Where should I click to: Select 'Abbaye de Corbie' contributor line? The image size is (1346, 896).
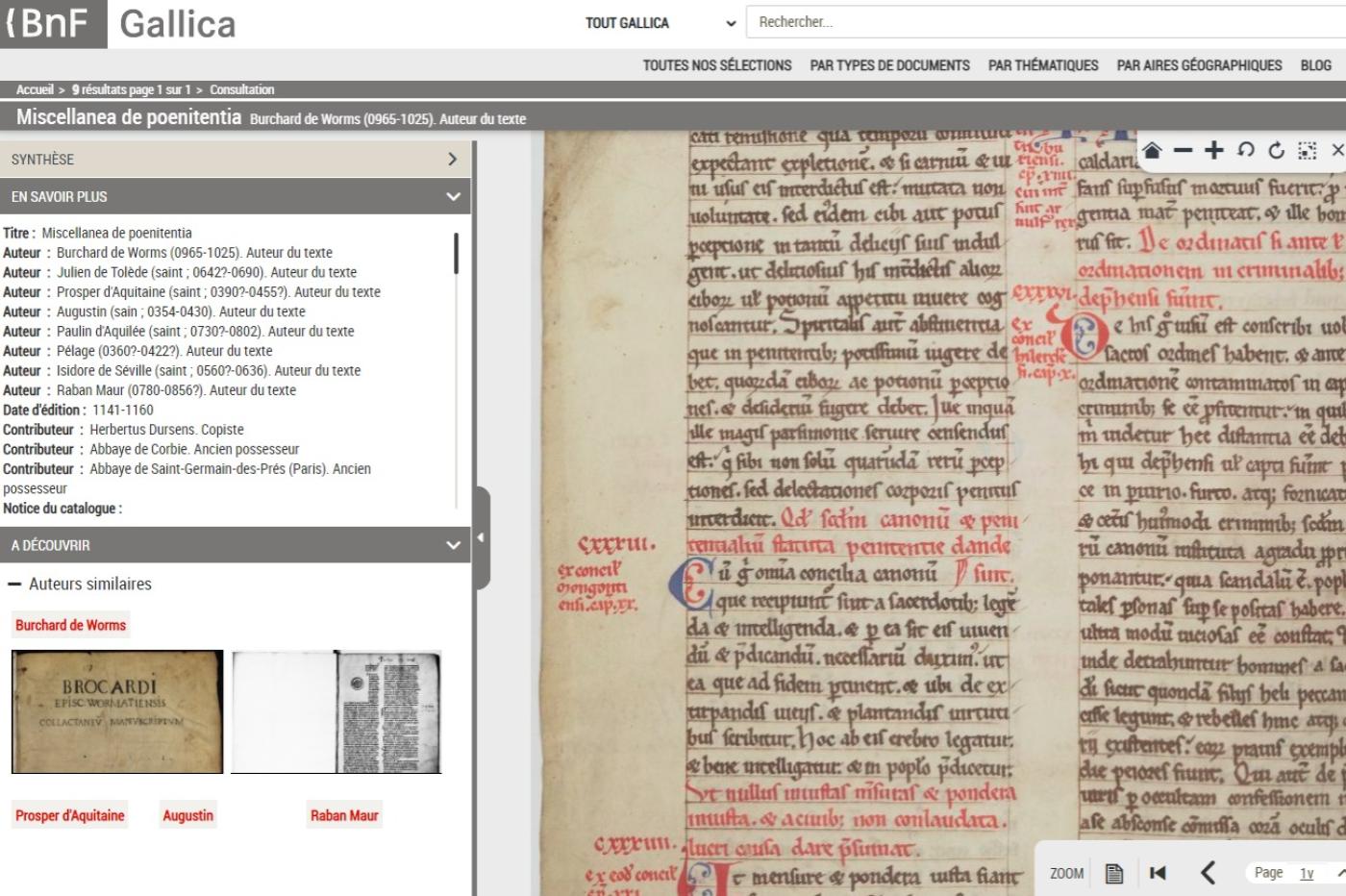(x=151, y=449)
